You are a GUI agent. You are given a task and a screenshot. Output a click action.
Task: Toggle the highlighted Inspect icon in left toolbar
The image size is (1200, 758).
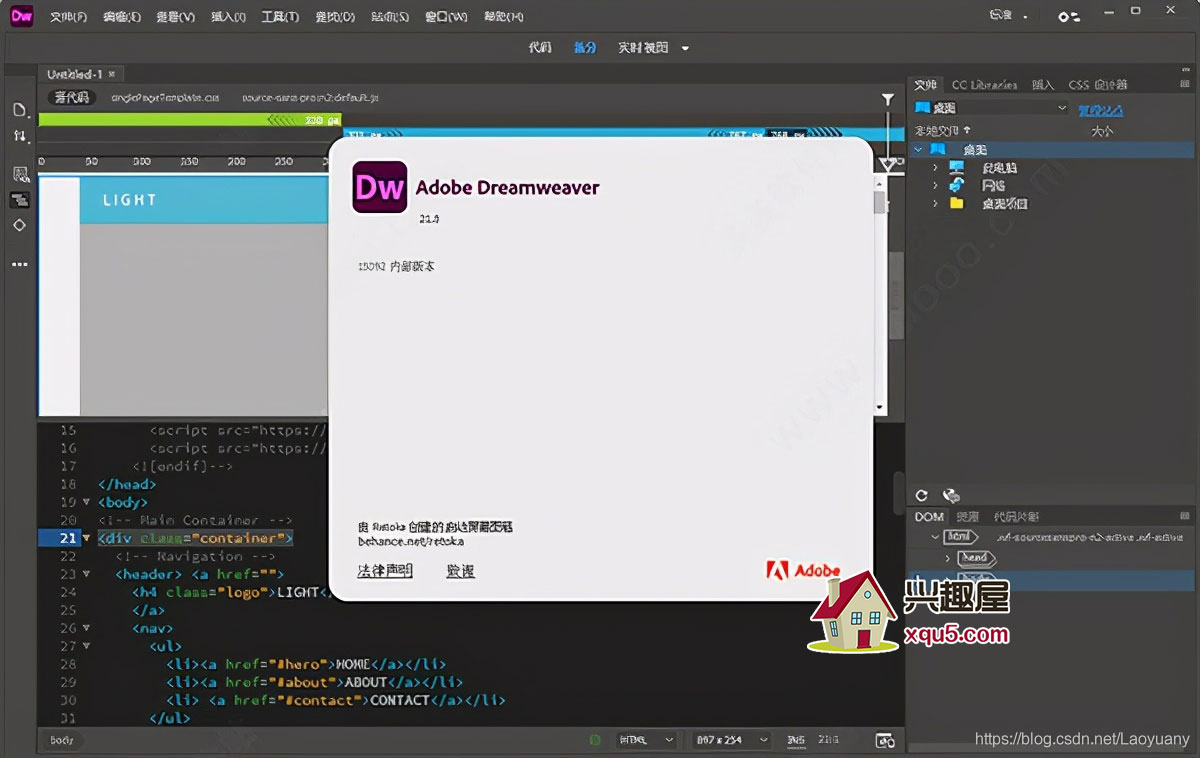coord(19,199)
